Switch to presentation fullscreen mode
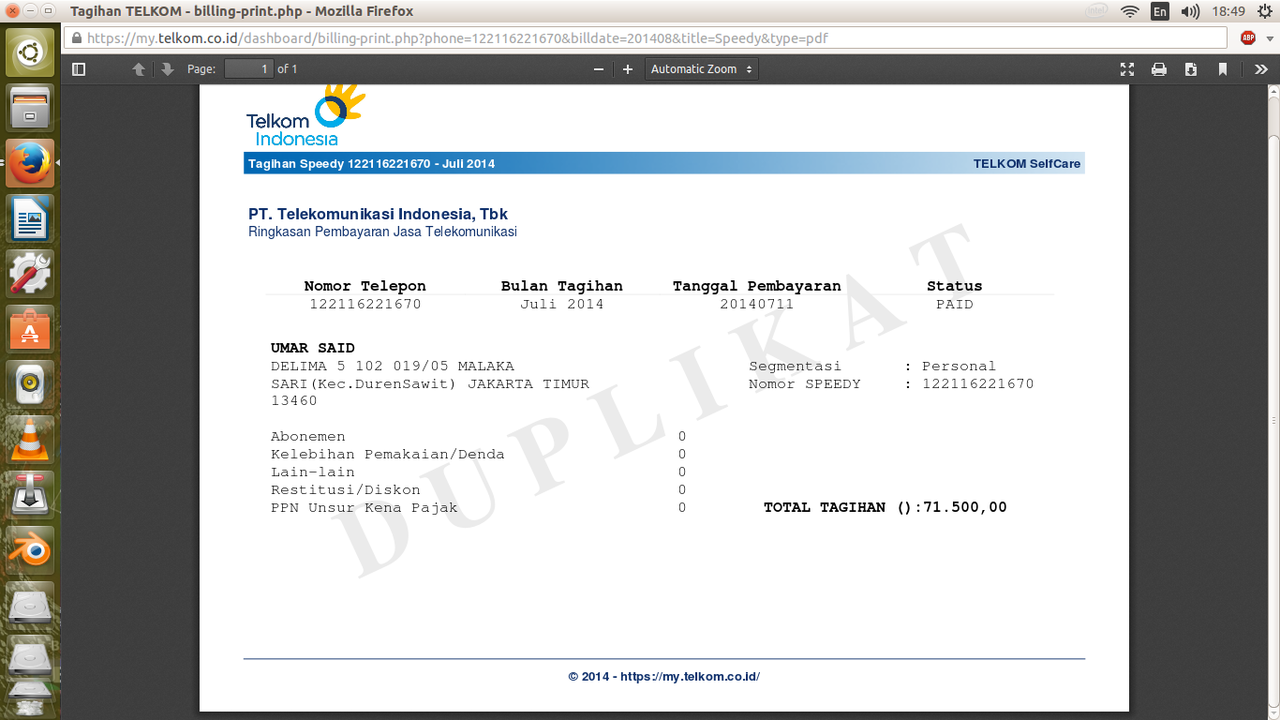Image resolution: width=1280 pixels, height=720 pixels. (1127, 69)
